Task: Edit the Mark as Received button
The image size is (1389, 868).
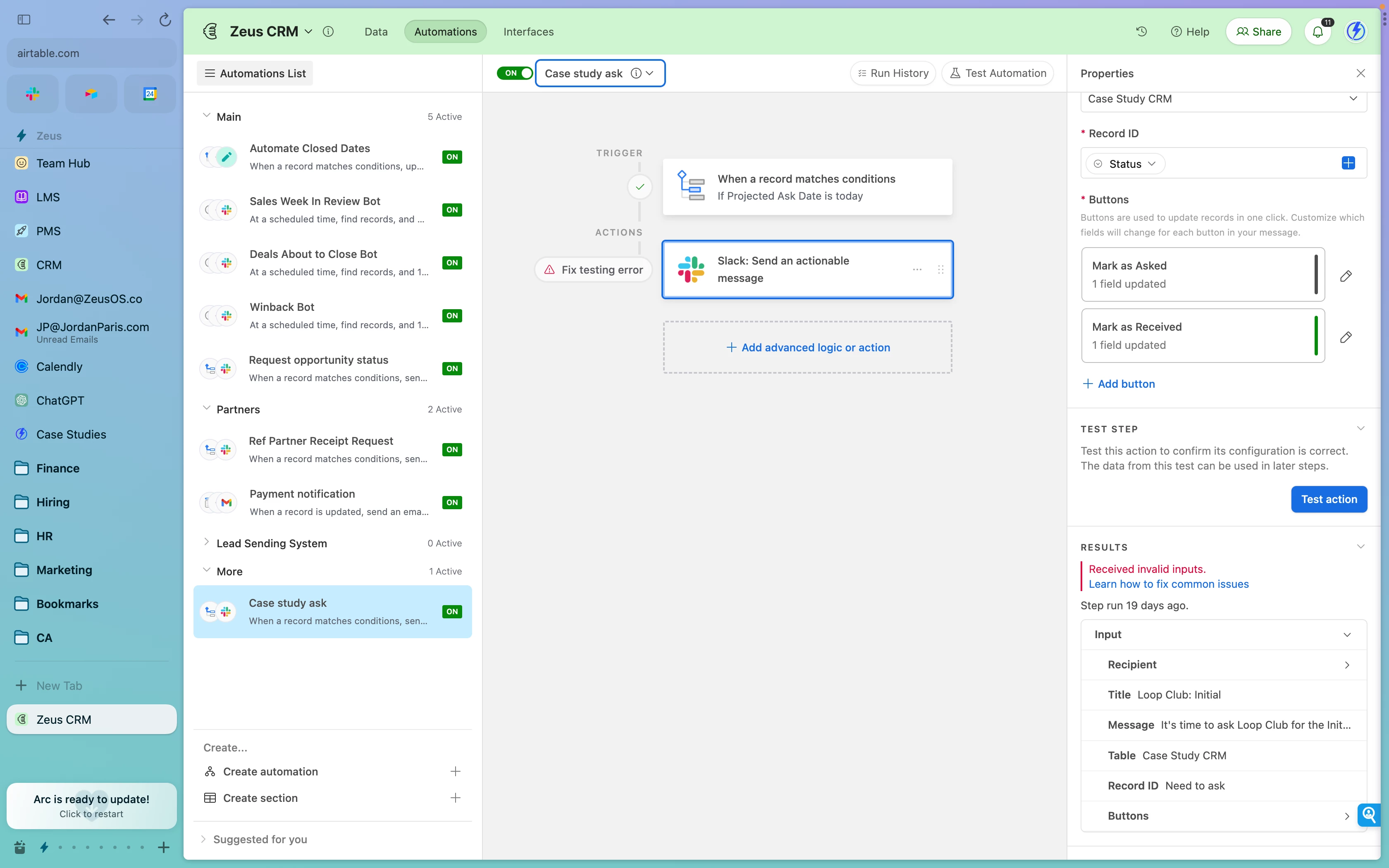Action: tap(1345, 337)
